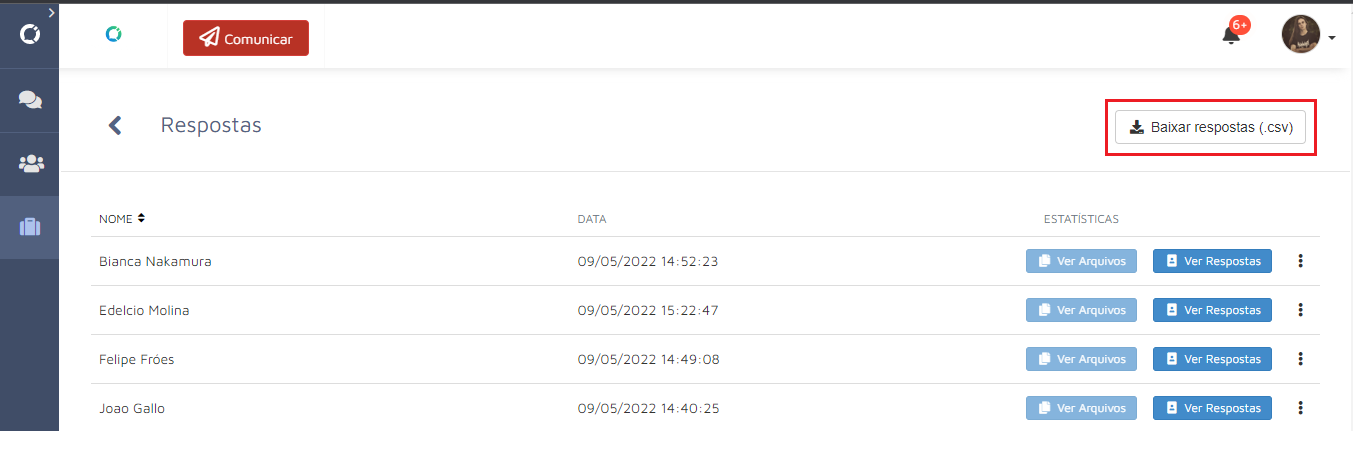Open the people groups sidebar icon
The height and width of the screenshot is (460, 1353).
(x=30, y=163)
